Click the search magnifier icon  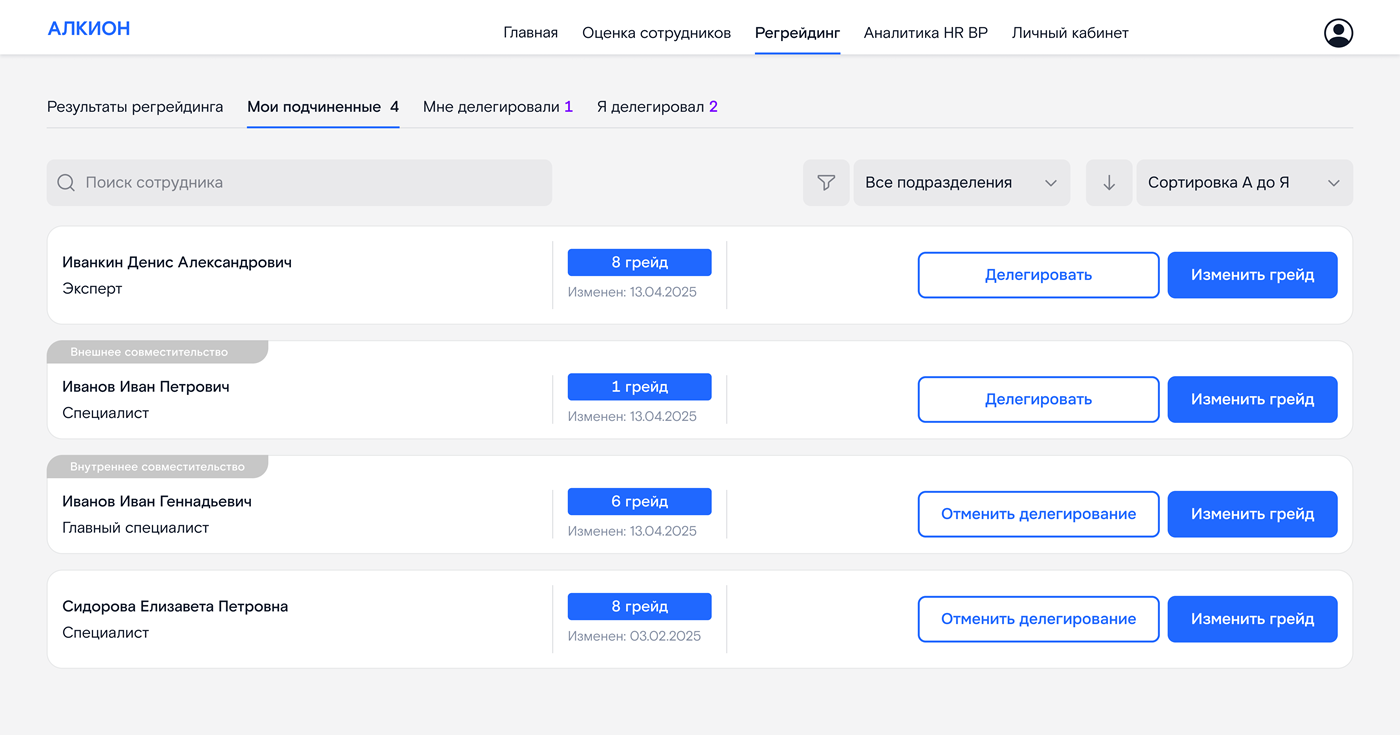point(66,182)
